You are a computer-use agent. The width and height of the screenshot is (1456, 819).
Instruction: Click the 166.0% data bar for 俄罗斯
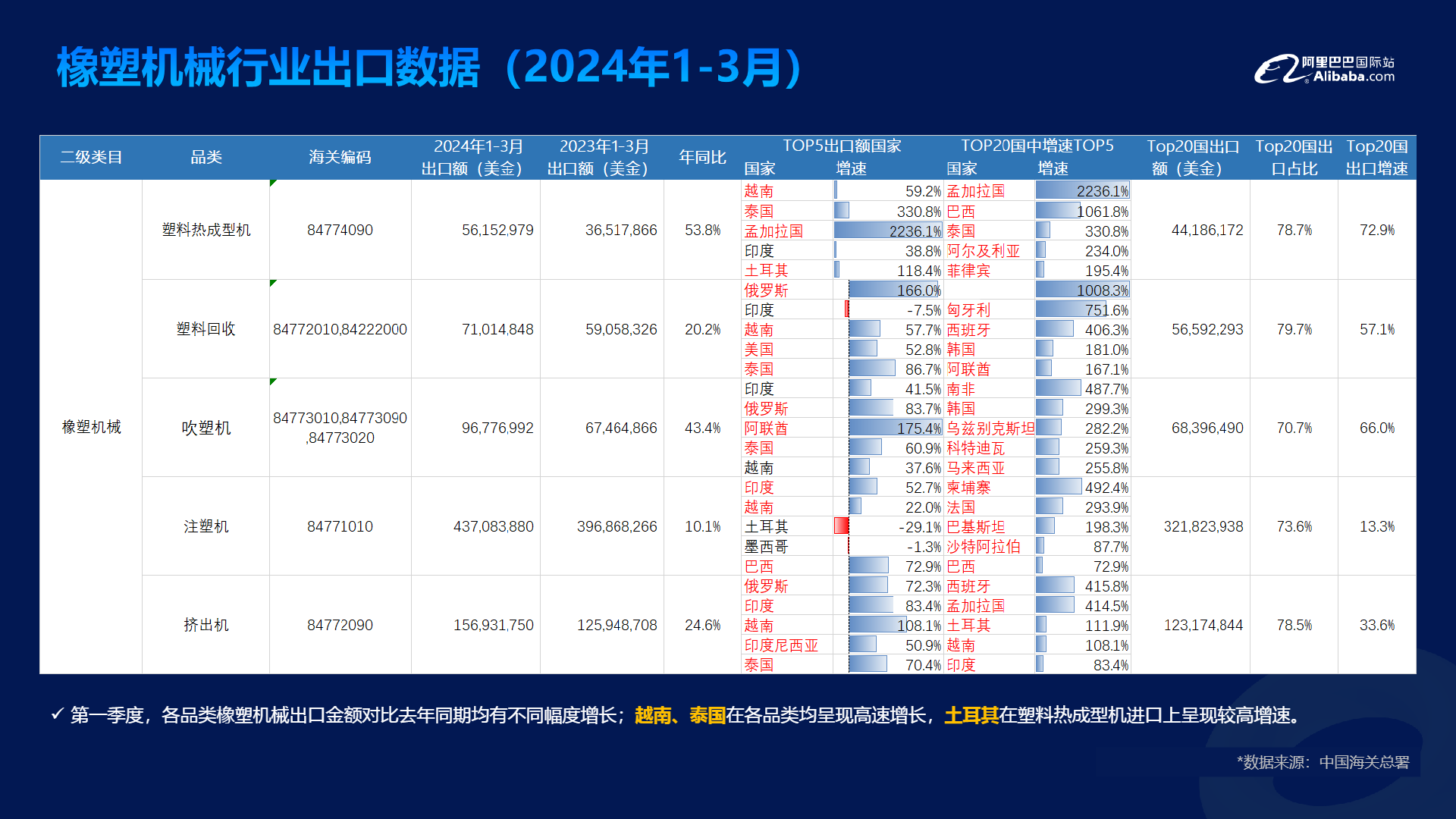tap(895, 290)
